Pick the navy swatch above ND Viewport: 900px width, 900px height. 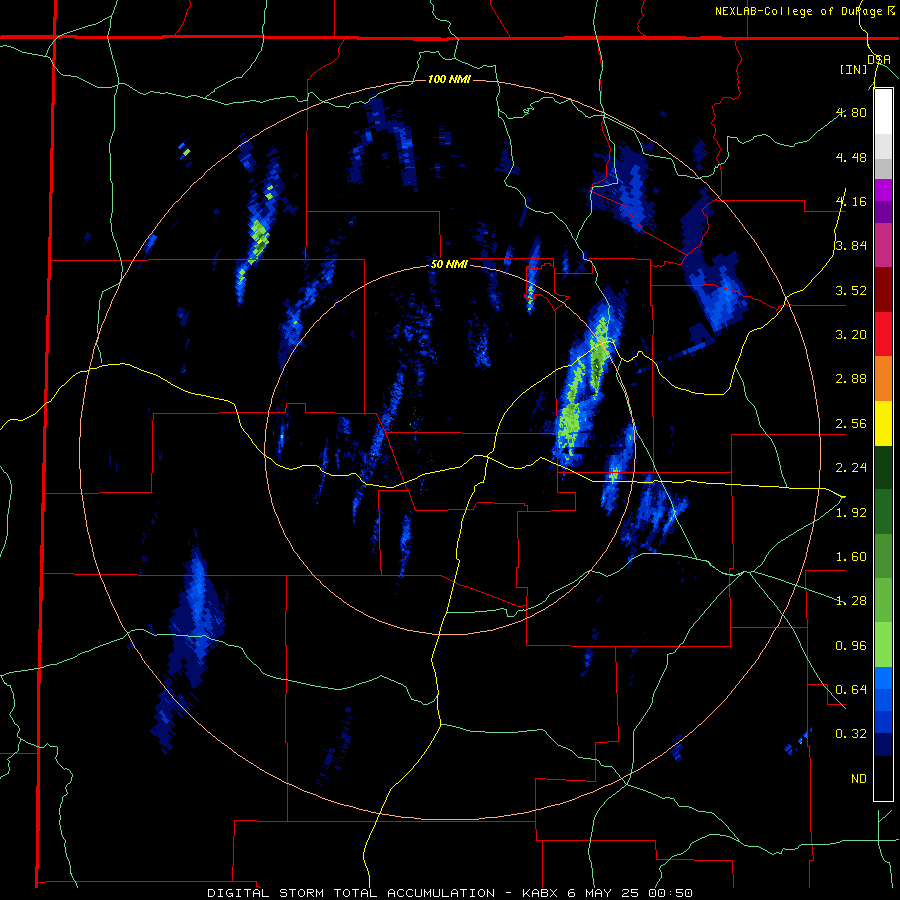[883, 745]
